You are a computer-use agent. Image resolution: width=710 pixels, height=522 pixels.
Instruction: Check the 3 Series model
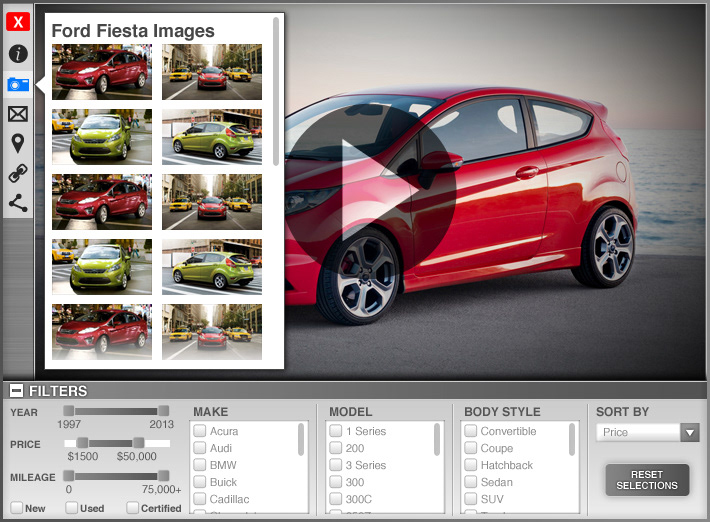(x=336, y=465)
